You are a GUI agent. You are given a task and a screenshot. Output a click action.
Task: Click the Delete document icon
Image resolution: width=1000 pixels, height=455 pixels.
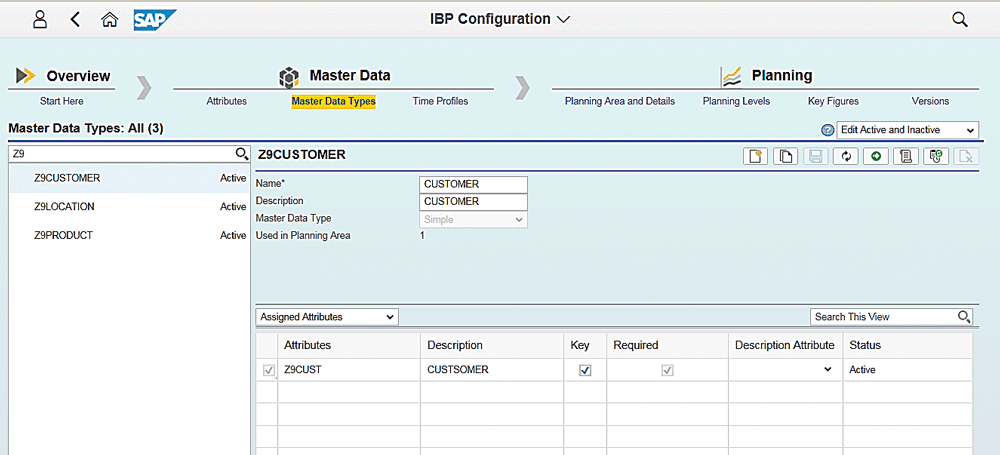pyautogui.click(x=966, y=156)
